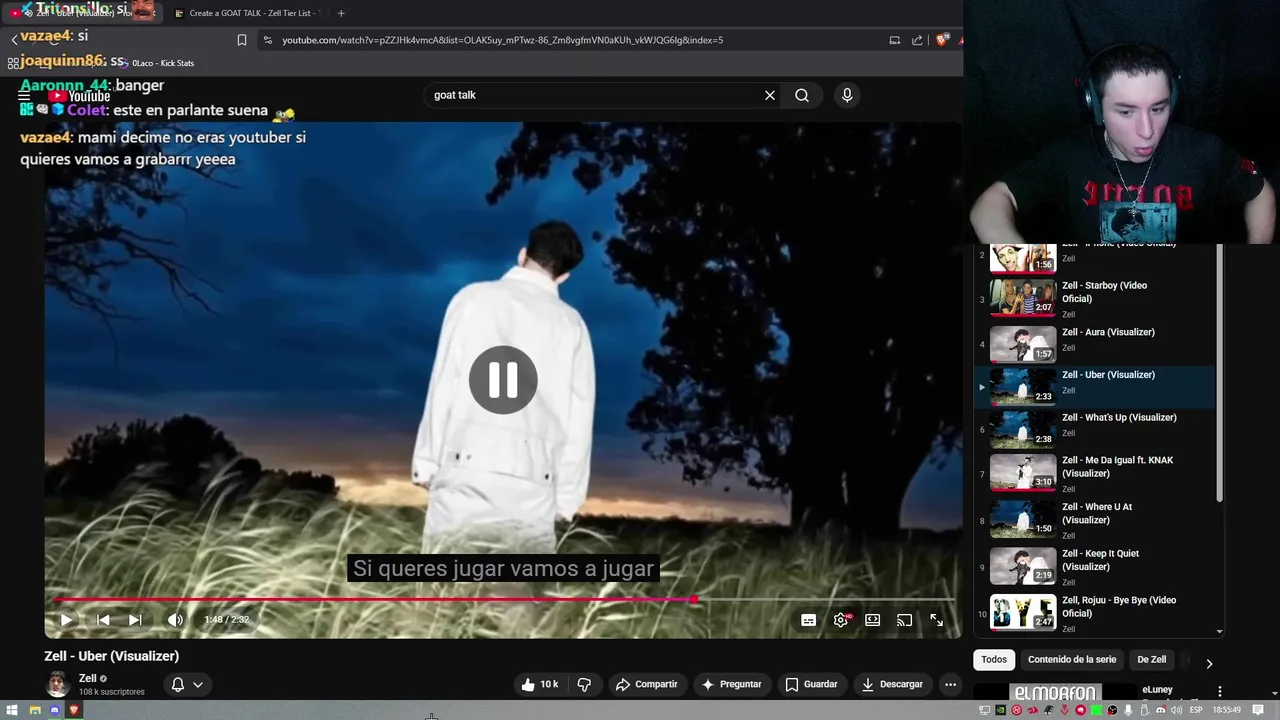The height and width of the screenshot is (720, 1280).
Task: Like the video with thumbs up
Action: [x=539, y=684]
